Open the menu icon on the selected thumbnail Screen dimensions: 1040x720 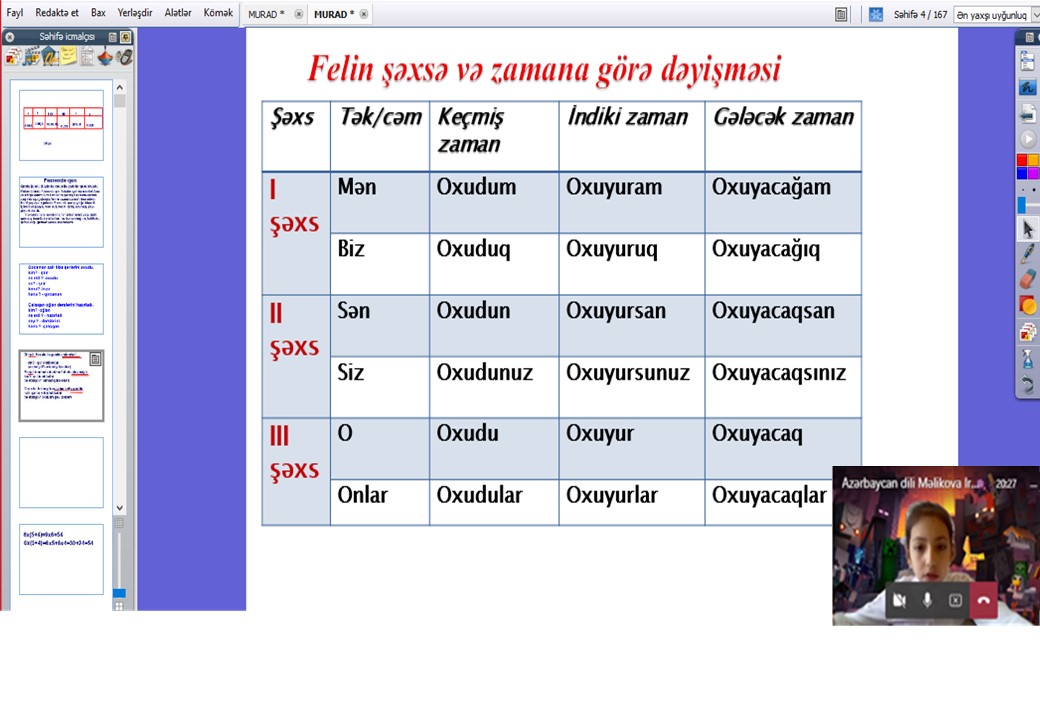96,359
